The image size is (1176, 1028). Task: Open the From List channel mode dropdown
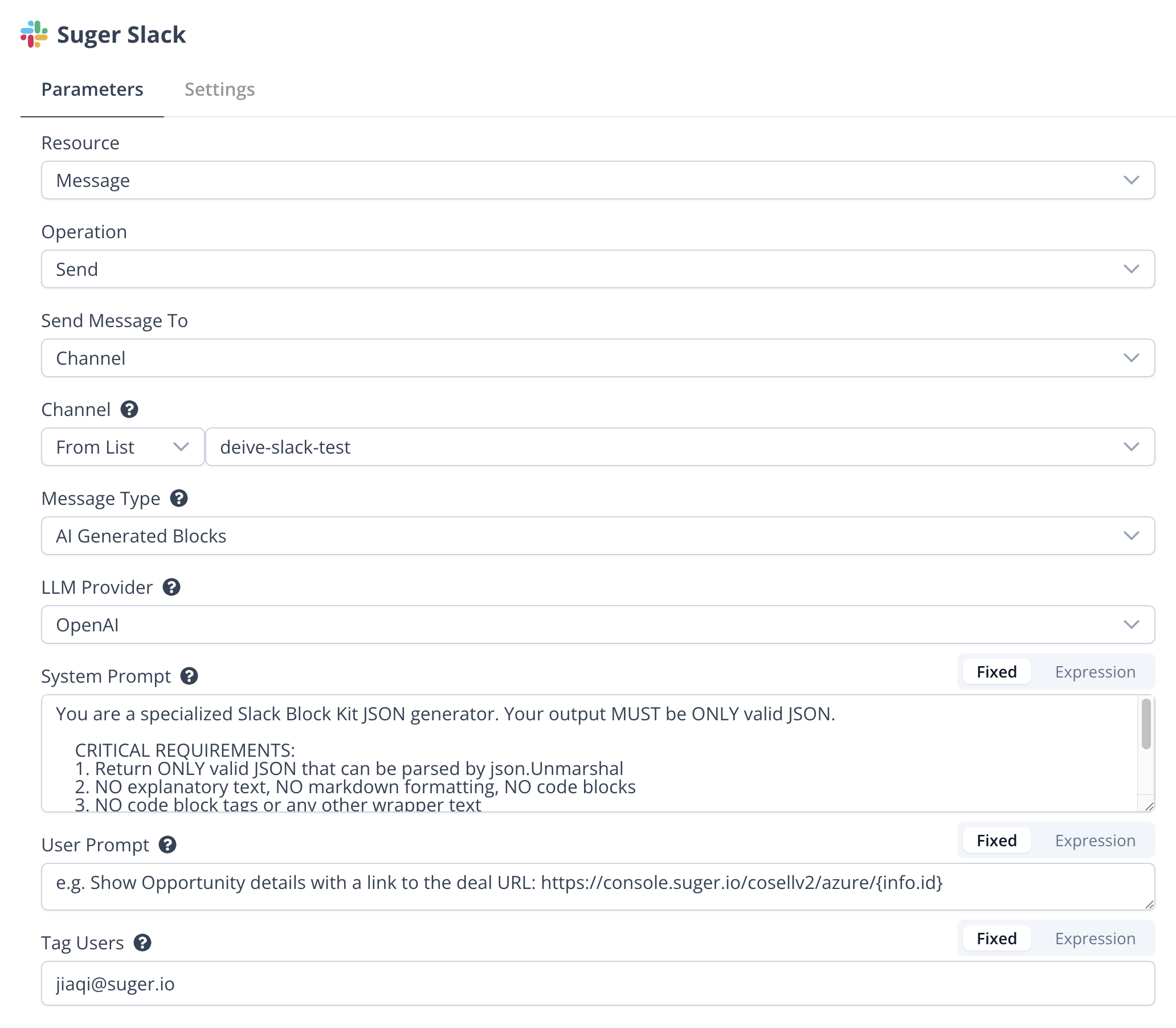(122, 447)
